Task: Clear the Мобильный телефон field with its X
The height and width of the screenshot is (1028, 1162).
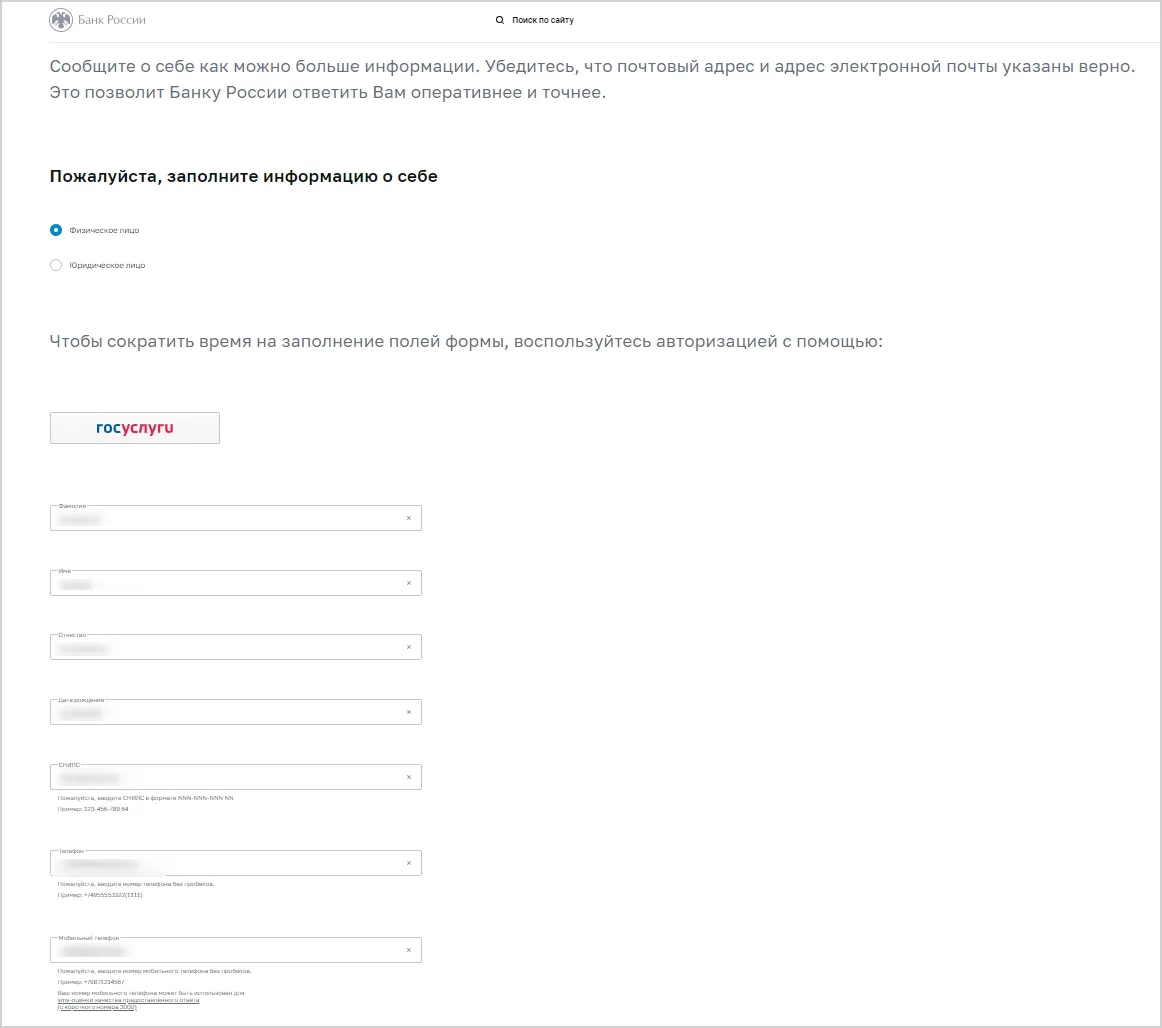Action: click(408, 950)
